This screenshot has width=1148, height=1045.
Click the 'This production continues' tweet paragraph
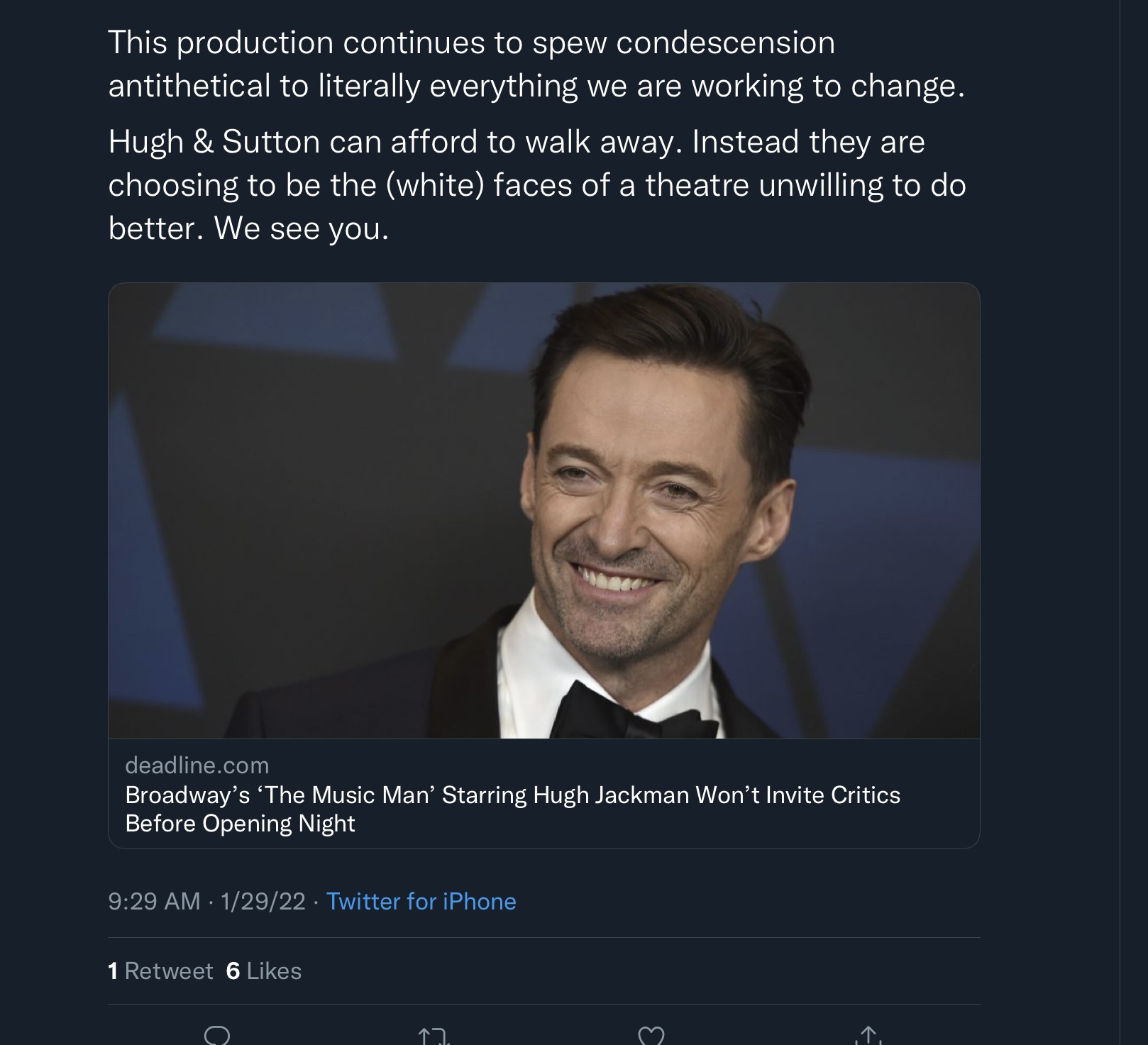click(x=471, y=43)
